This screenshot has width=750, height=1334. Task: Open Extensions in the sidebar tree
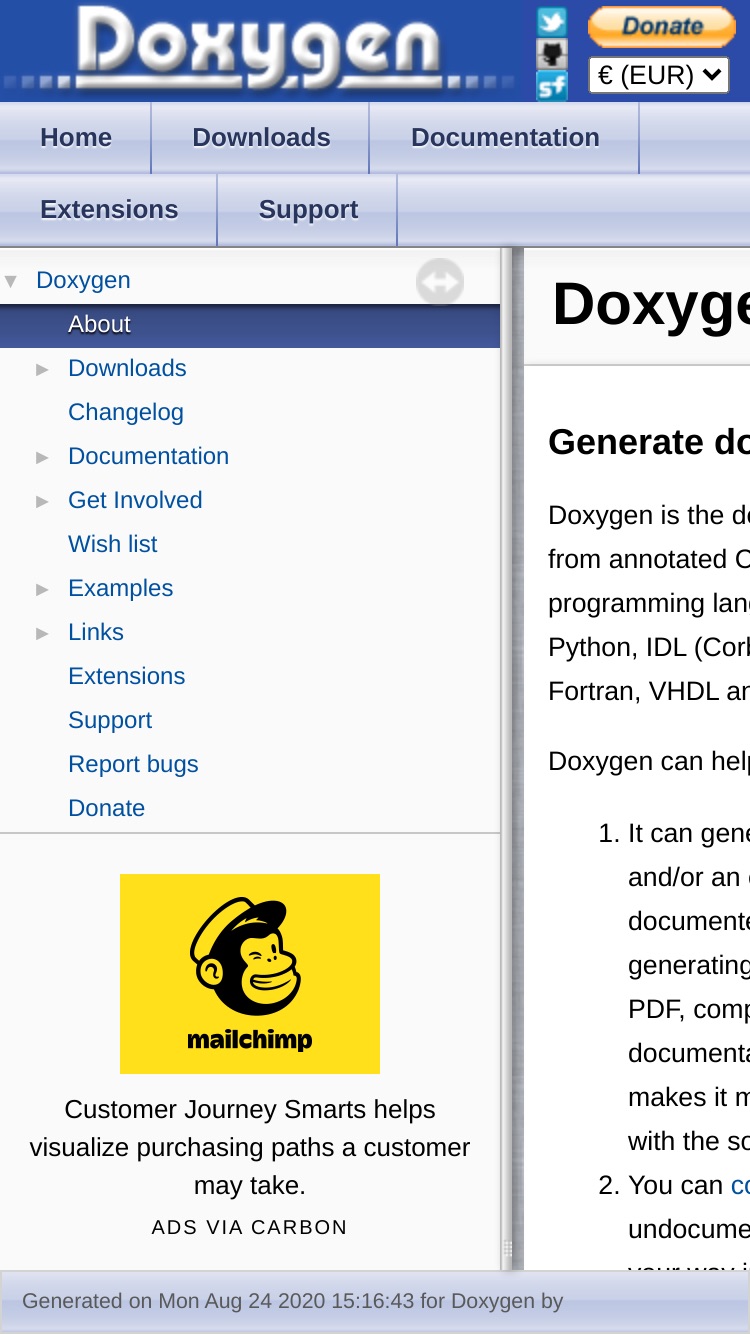[126, 676]
